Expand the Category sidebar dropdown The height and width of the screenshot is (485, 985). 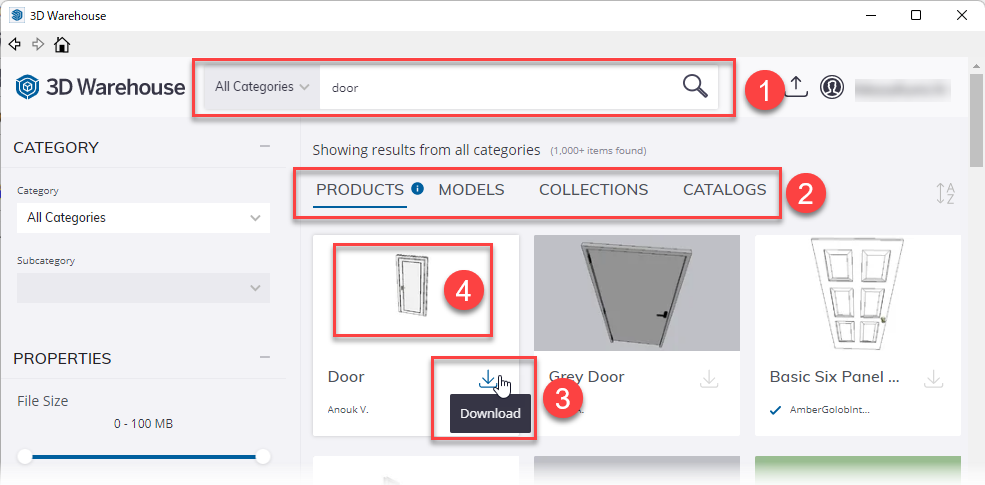point(143,217)
